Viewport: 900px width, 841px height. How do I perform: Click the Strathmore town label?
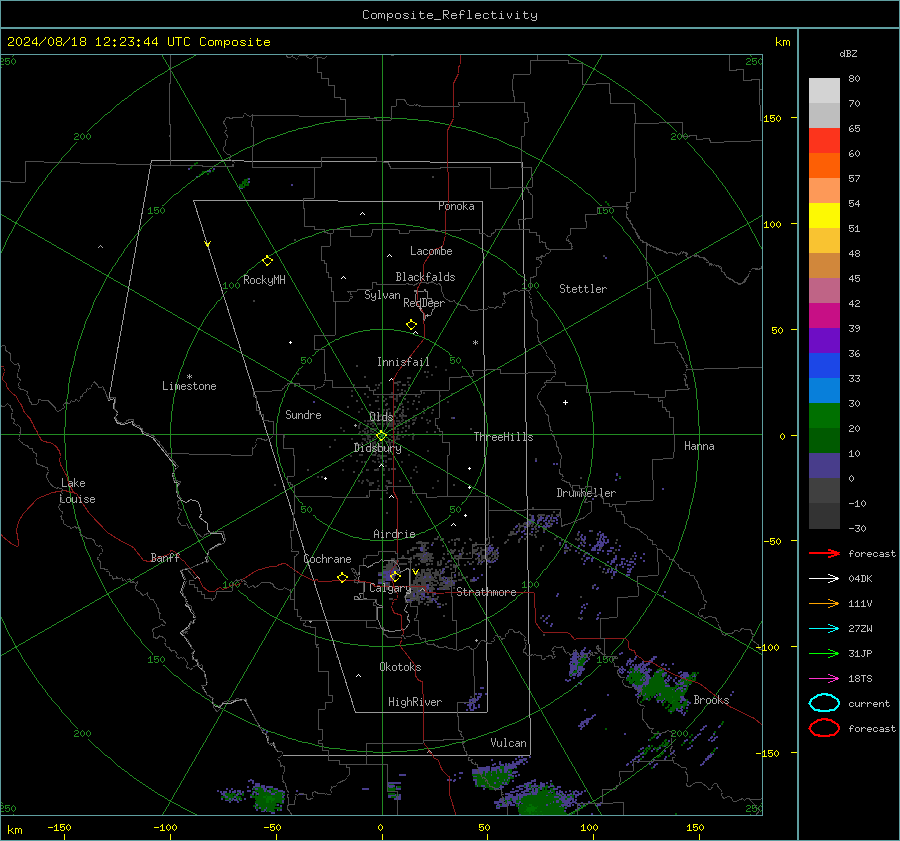(x=486, y=592)
